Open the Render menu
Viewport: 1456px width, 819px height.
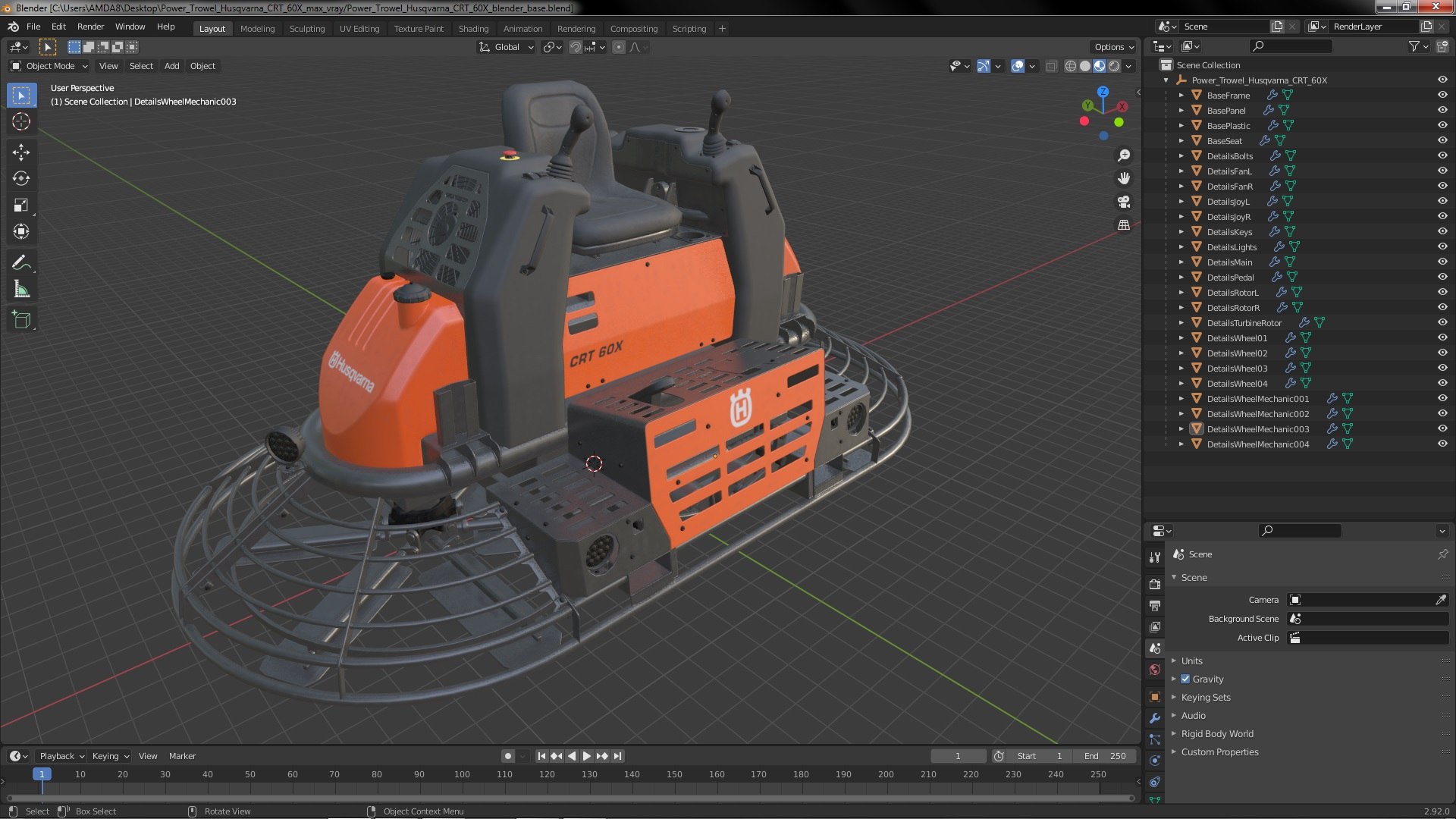[x=90, y=27]
